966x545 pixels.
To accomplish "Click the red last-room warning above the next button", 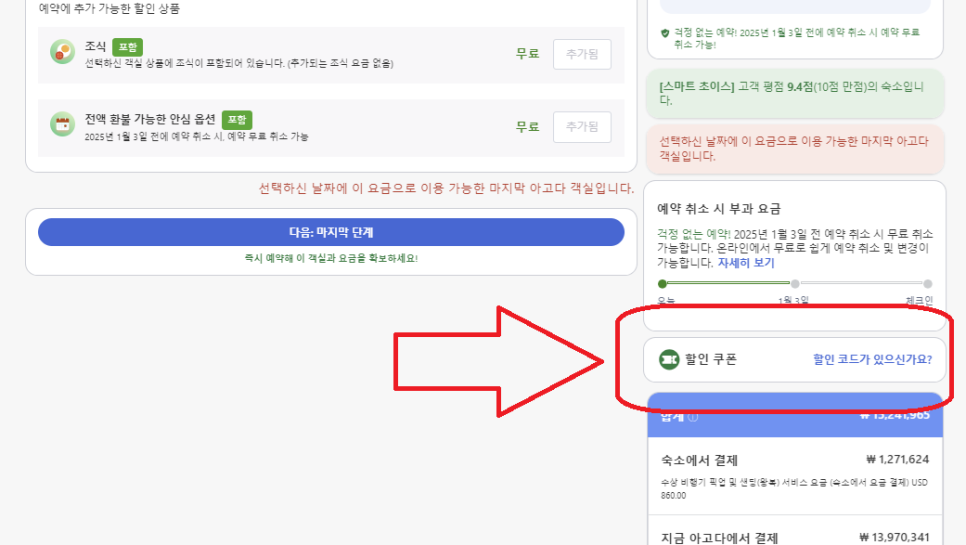I will coord(446,188).
